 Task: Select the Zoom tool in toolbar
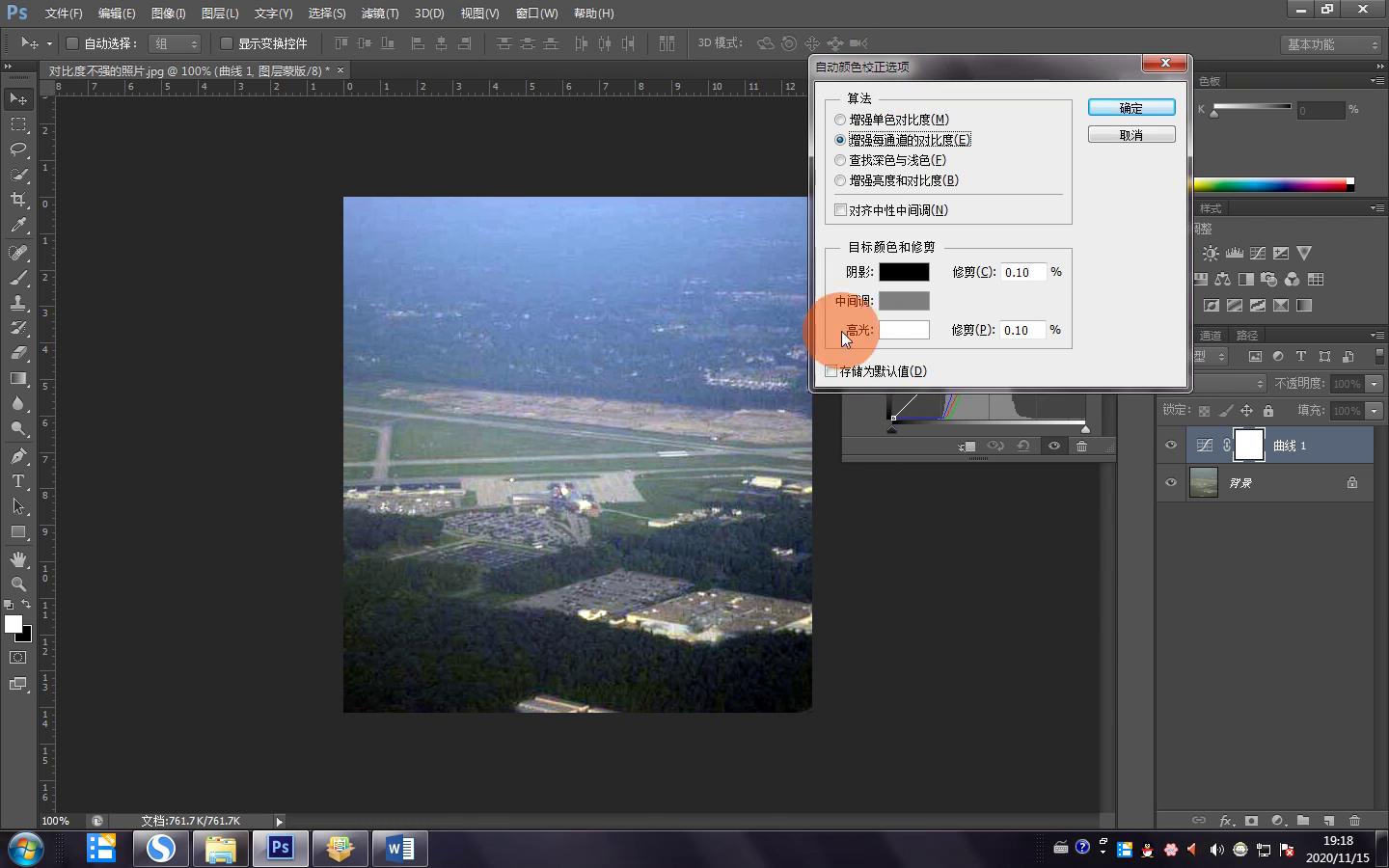(18, 584)
